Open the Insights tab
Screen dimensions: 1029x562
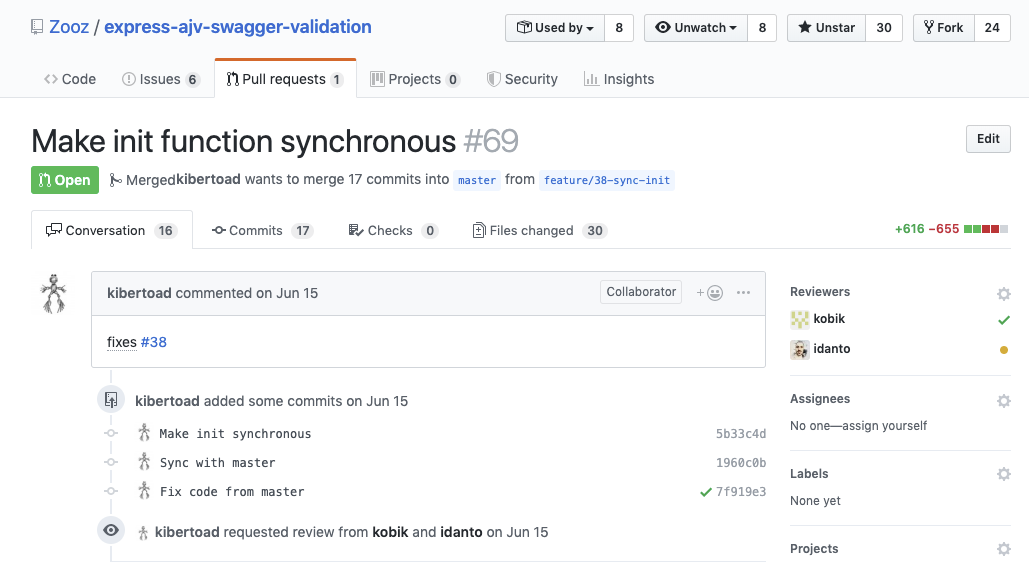click(x=619, y=79)
